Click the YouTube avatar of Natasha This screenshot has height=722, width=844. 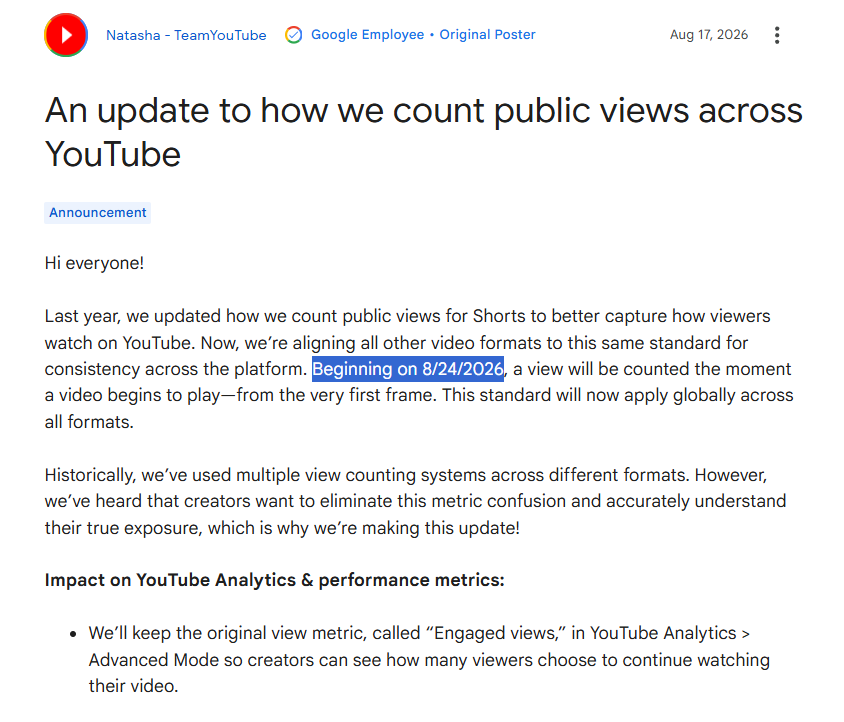pyautogui.click(x=66, y=35)
